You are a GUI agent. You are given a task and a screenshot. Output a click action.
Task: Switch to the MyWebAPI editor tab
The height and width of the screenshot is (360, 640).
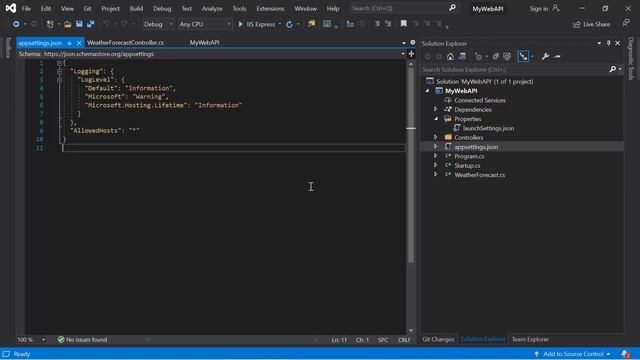click(x=204, y=42)
